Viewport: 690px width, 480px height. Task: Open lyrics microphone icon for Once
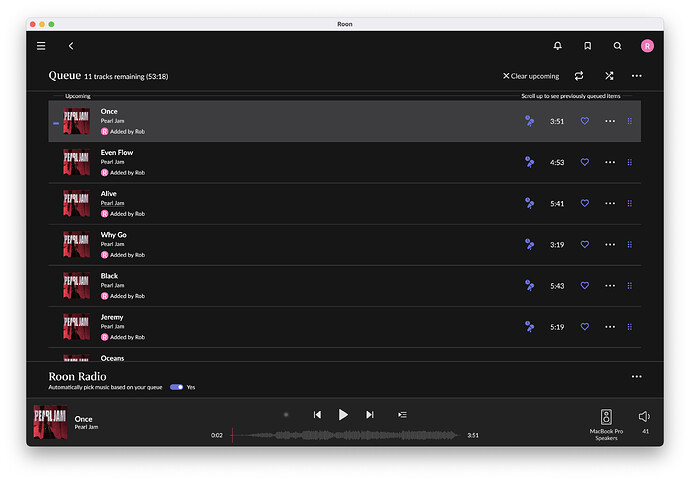point(529,121)
